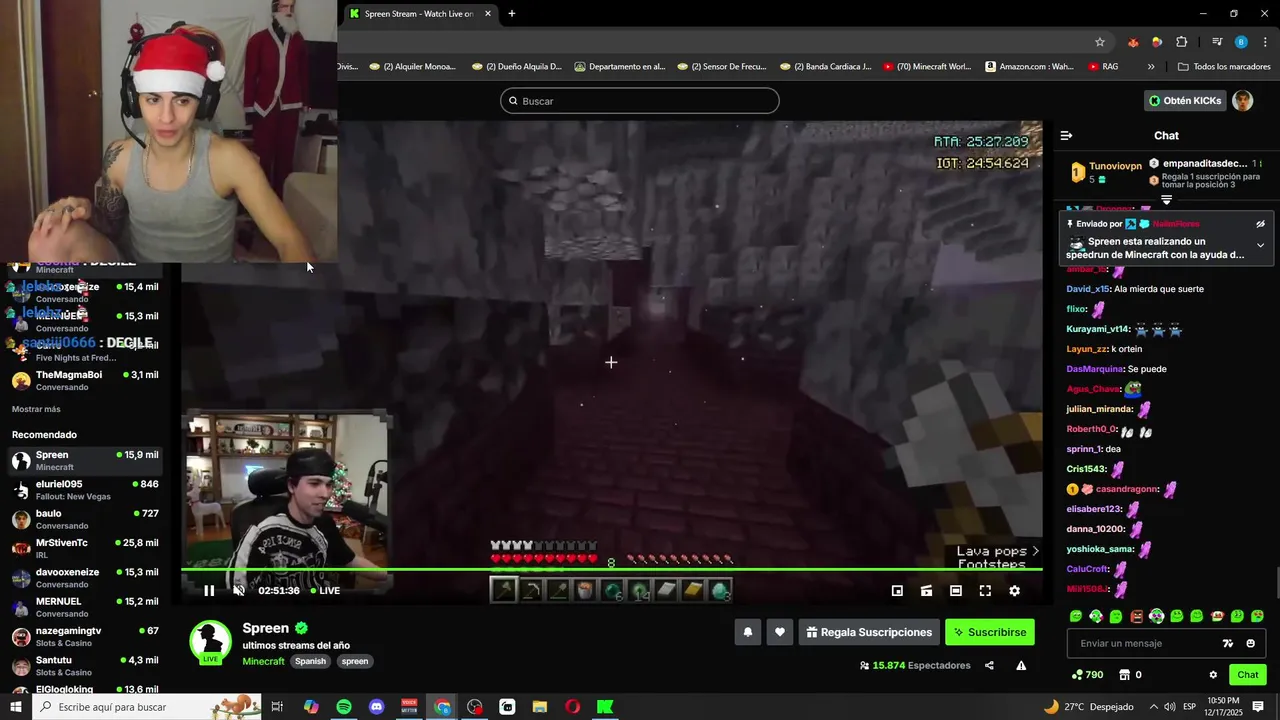The height and width of the screenshot is (720, 1280).
Task: Click the notifications bell button
Action: tap(747, 632)
